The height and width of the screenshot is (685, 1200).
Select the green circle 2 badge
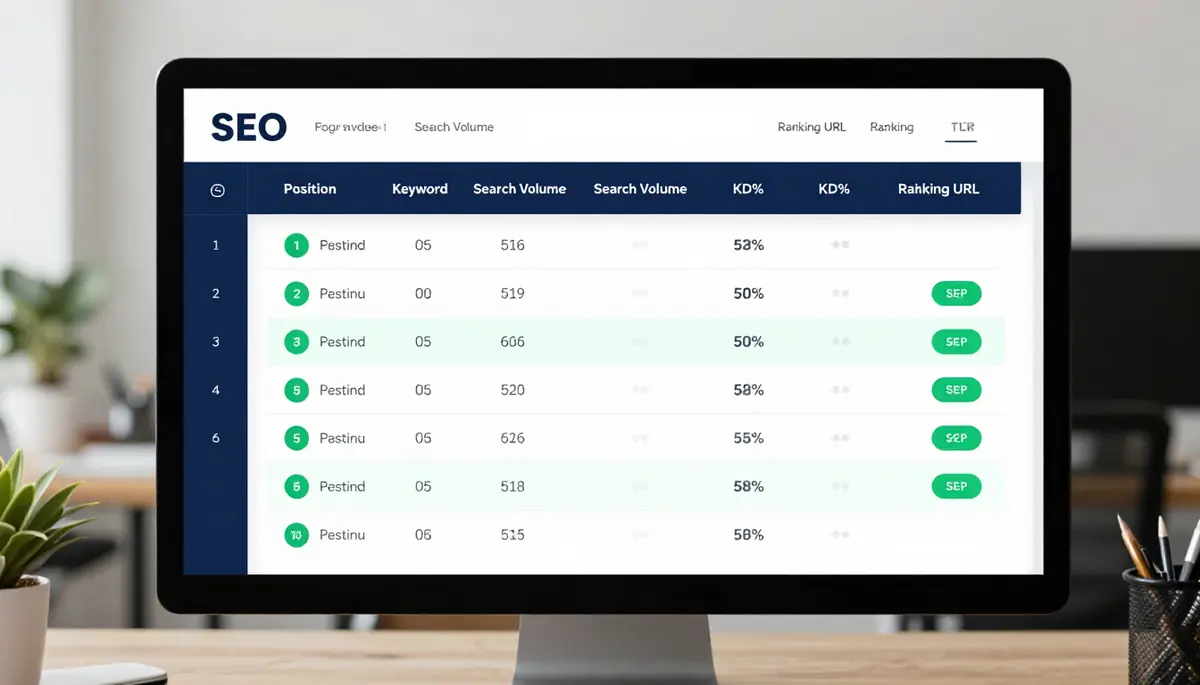click(x=296, y=294)
